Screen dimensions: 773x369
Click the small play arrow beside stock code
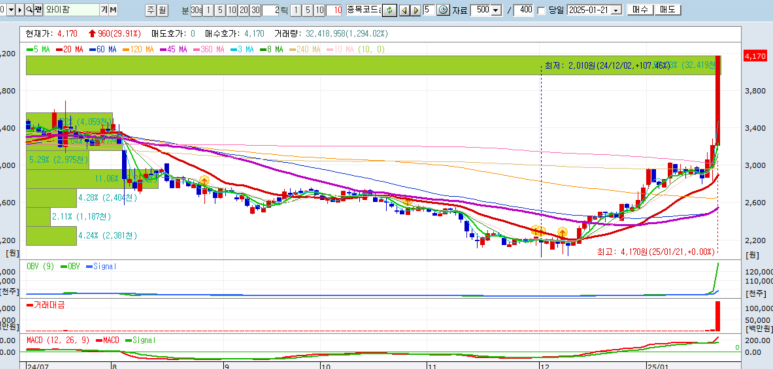tap(20, 9)
